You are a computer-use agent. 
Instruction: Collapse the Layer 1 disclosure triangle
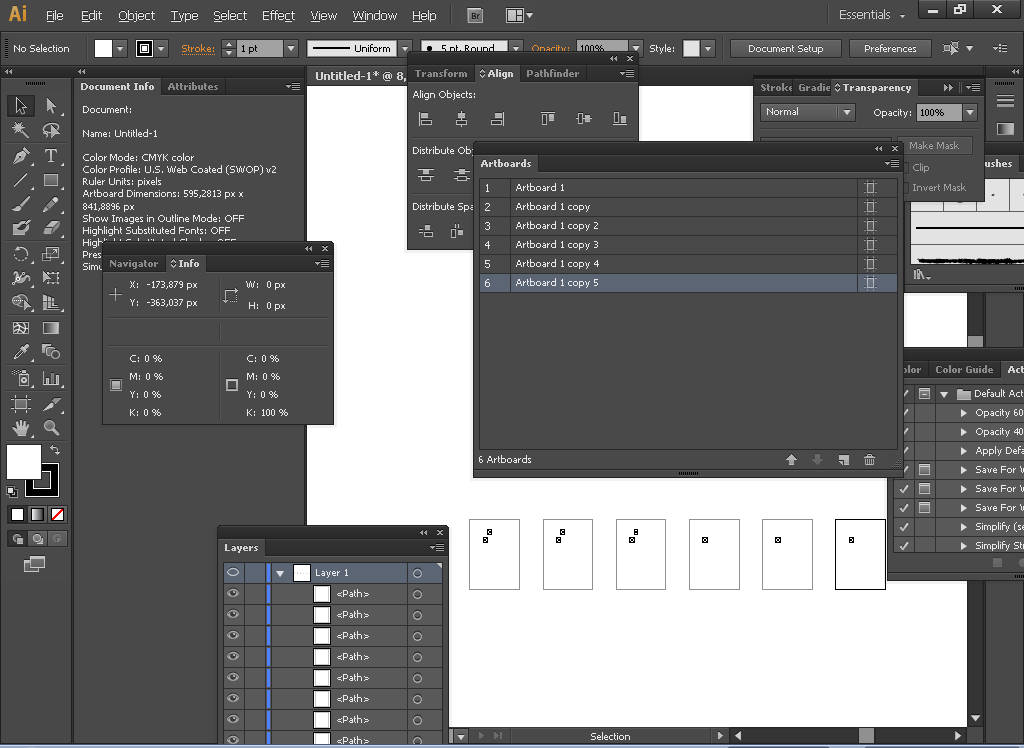point(280,574)
